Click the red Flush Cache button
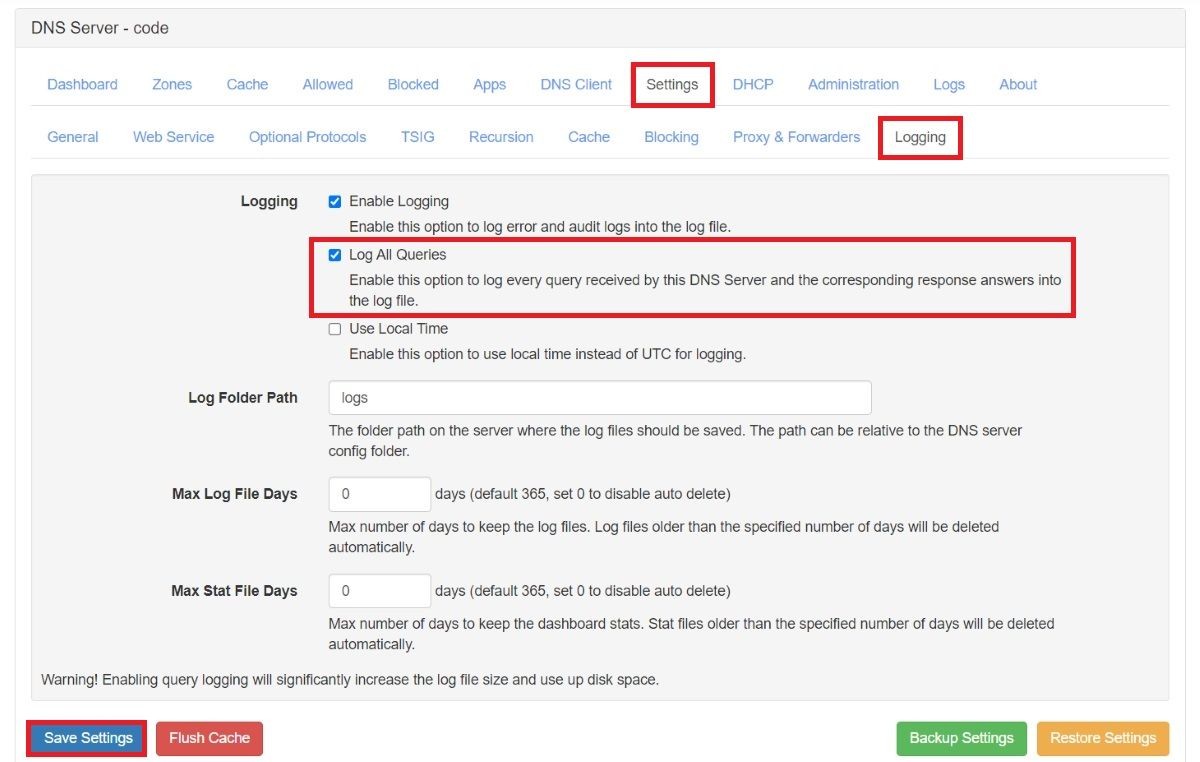 (209, 738)
